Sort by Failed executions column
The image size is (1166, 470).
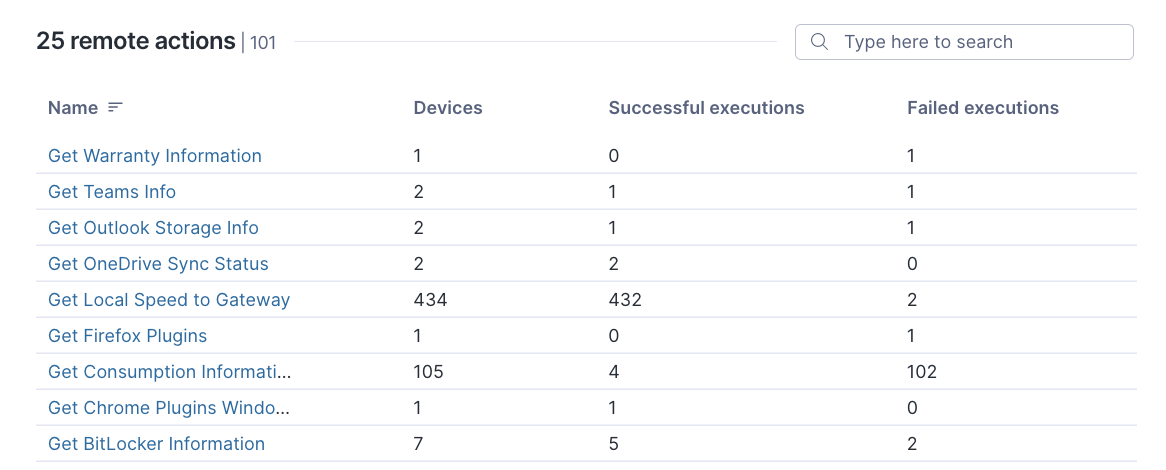pyautogui.click(x=982, y=108)
